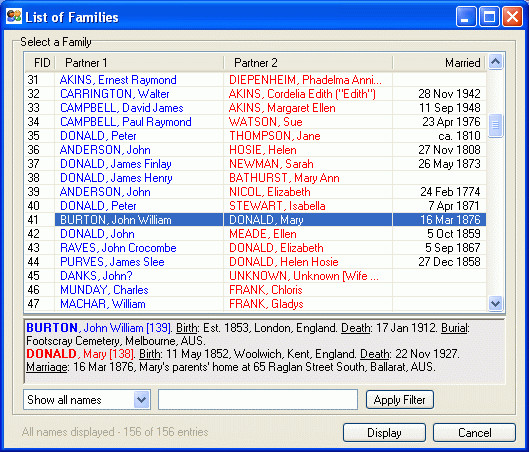Click the Apply Filter button
Image resolution: width=529 pixels, height=452 pixels.
point(399,400)
